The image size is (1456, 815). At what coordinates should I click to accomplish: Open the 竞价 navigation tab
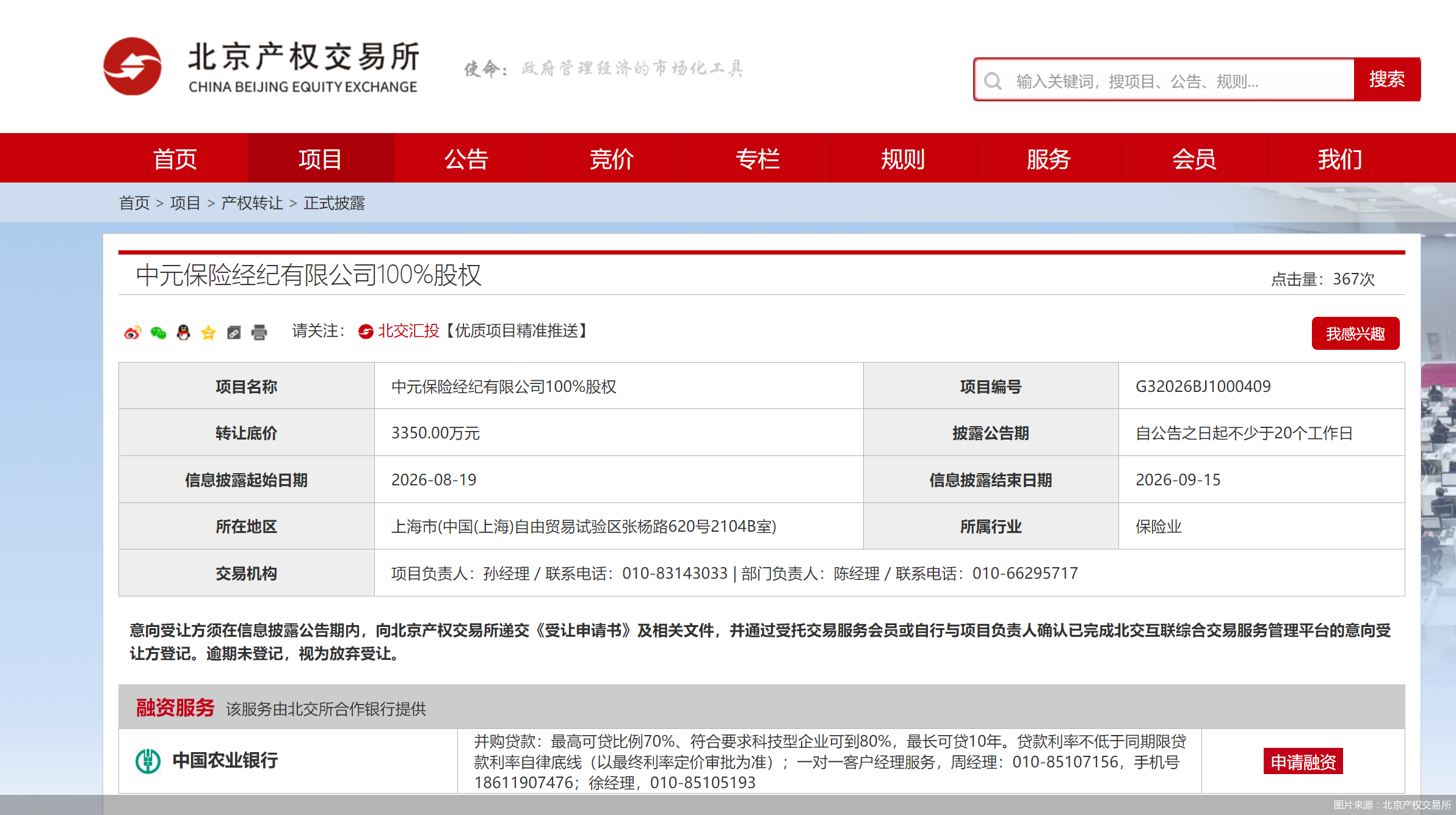pyautogui.click(x=612, y=159)
